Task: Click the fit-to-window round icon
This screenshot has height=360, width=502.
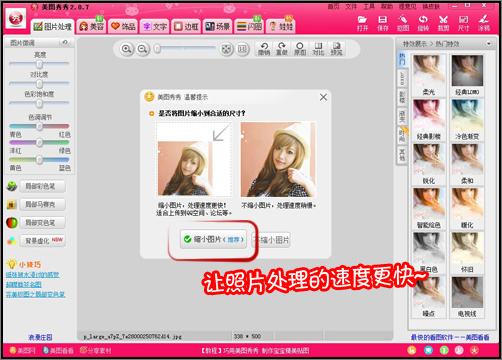Action: [226, 49]
